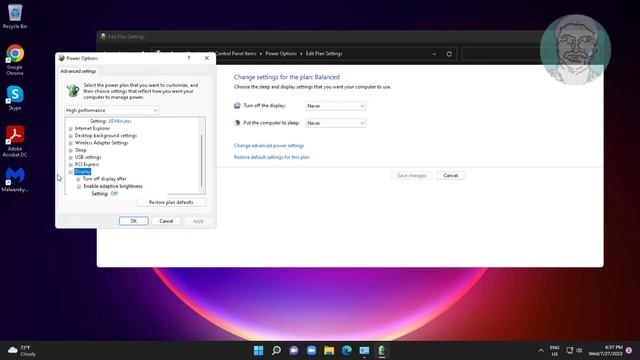This screenshot has height=360, width=640.
Task: Open the clock and date flyout
Action: click(x=606, y=351)
